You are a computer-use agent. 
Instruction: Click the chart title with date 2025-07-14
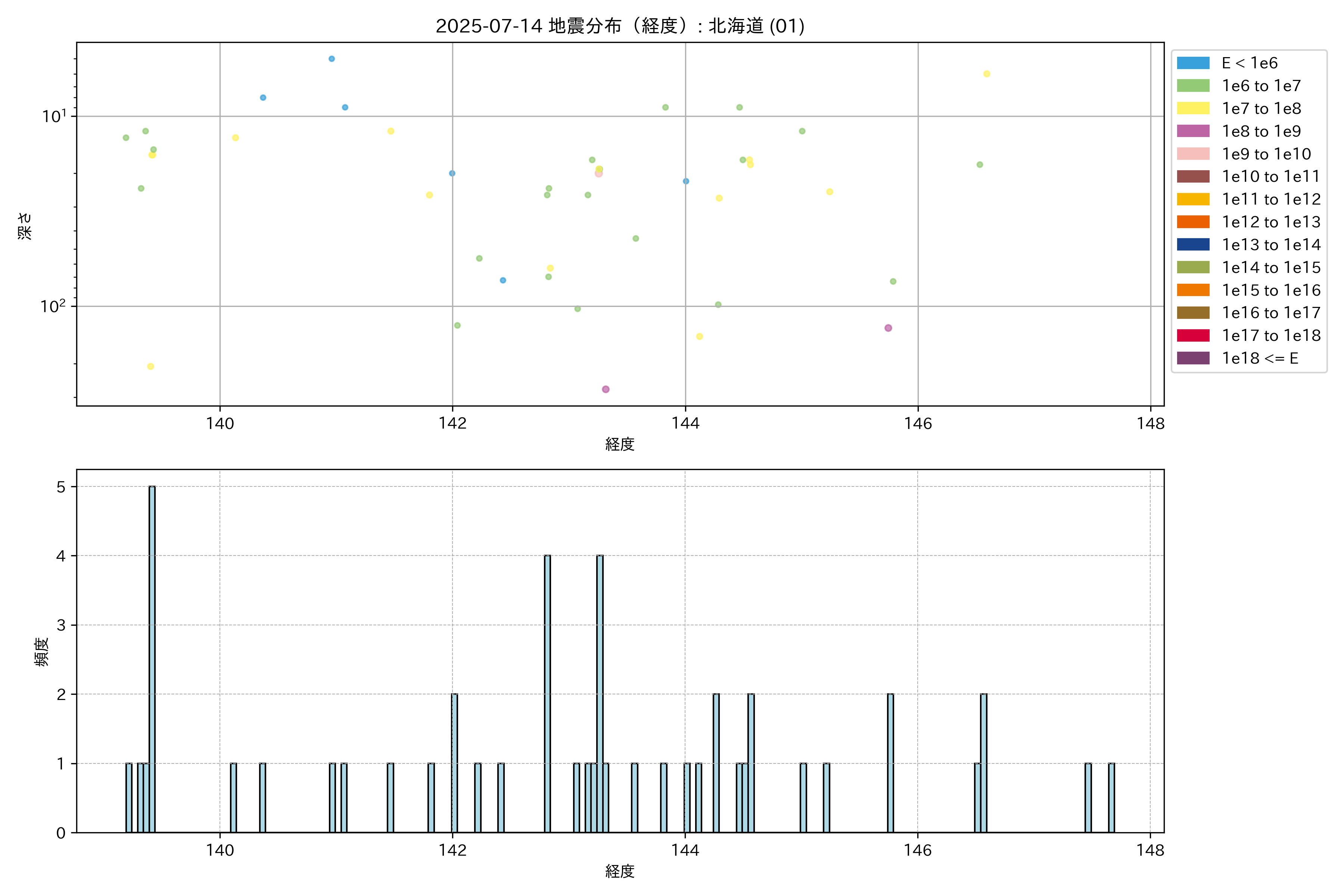tap(620, 26)
